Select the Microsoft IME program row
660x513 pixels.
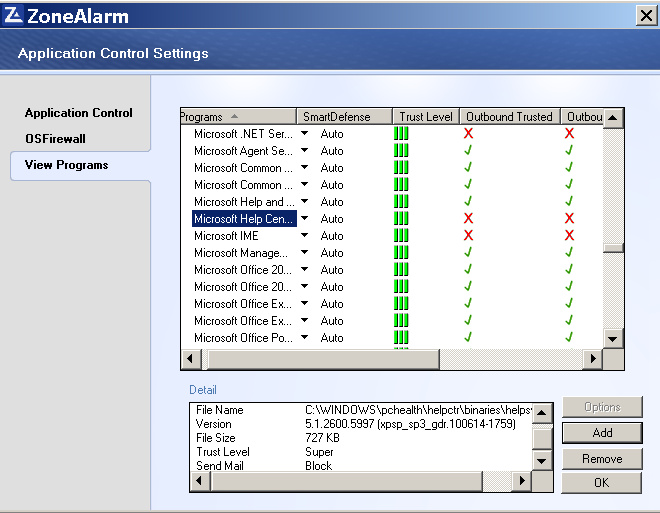(226, 236)
